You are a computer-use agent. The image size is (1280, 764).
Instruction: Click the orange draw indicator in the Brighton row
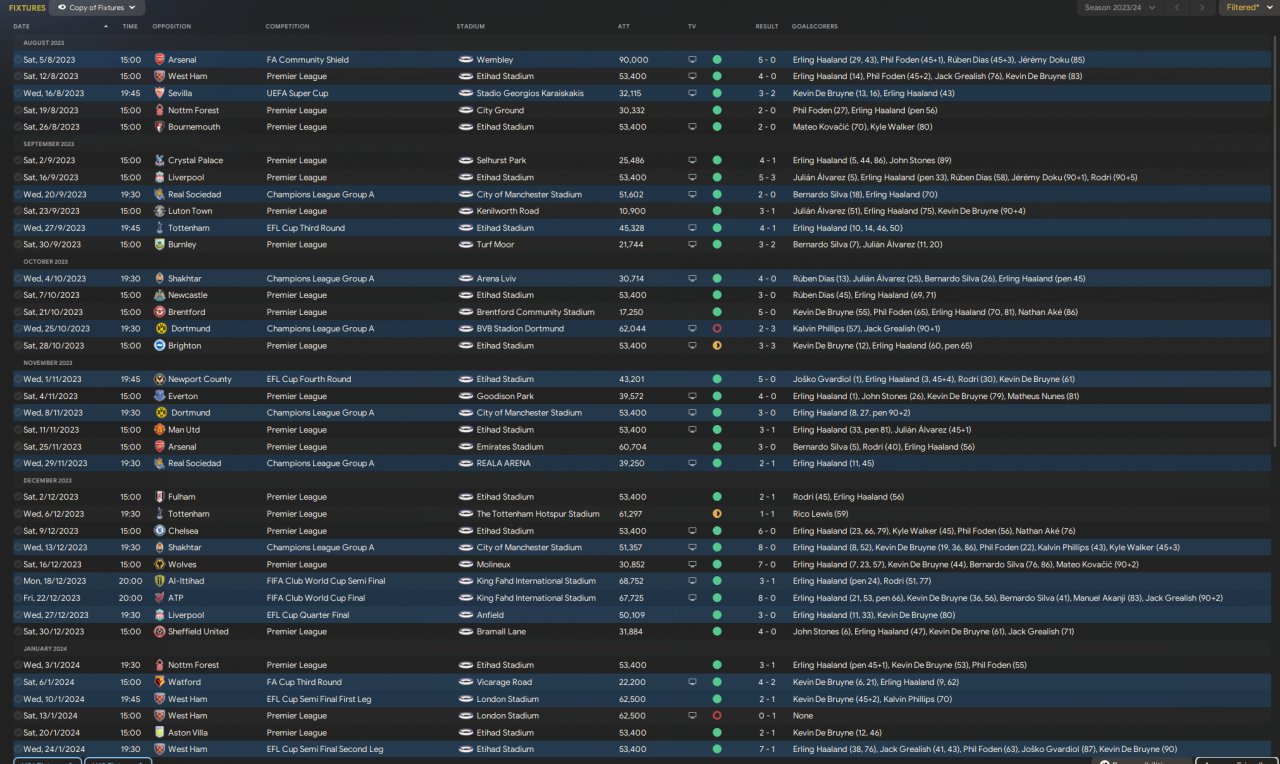click(x=717, y=346)
